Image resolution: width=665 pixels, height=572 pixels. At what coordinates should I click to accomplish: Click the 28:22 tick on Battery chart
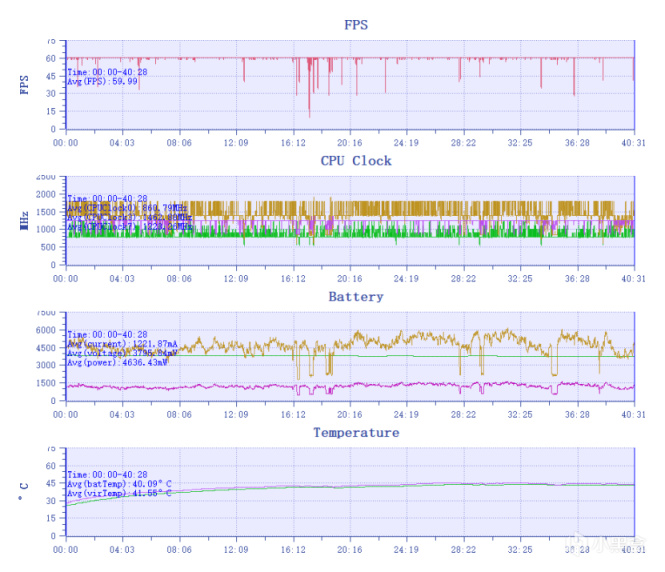point(463,414)
